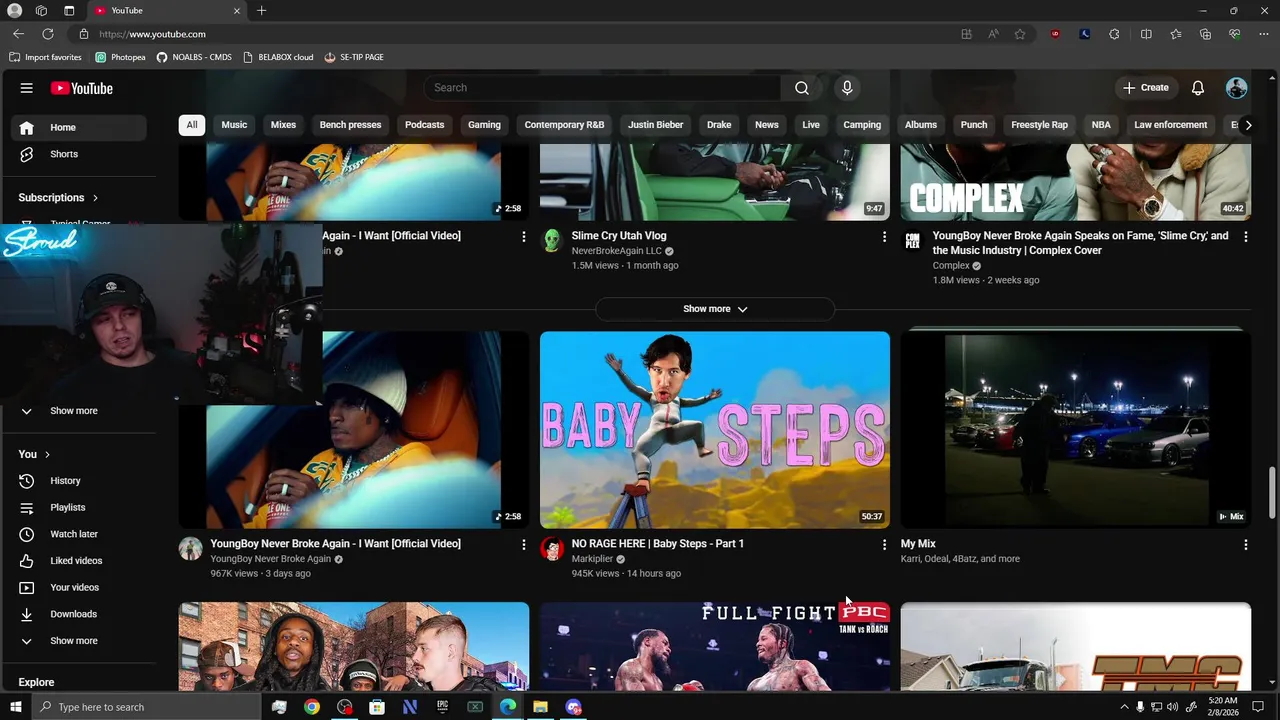Select the Law enforcement chip
This screenshot has width=1280, height=720.
[1170, 125]
